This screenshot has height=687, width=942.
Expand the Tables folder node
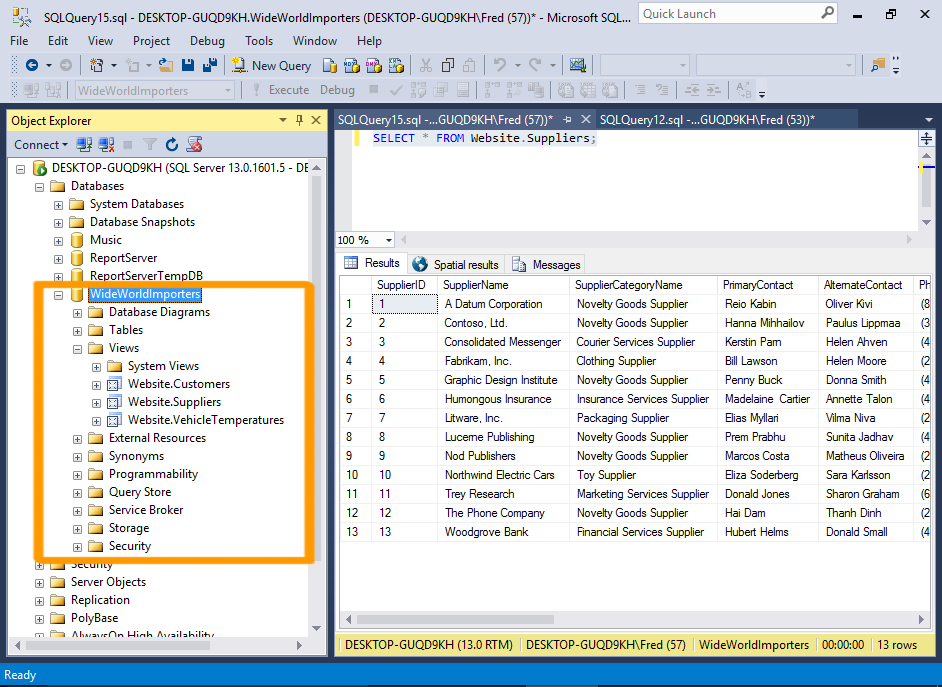pyautogui.click(x=77, y=330)
